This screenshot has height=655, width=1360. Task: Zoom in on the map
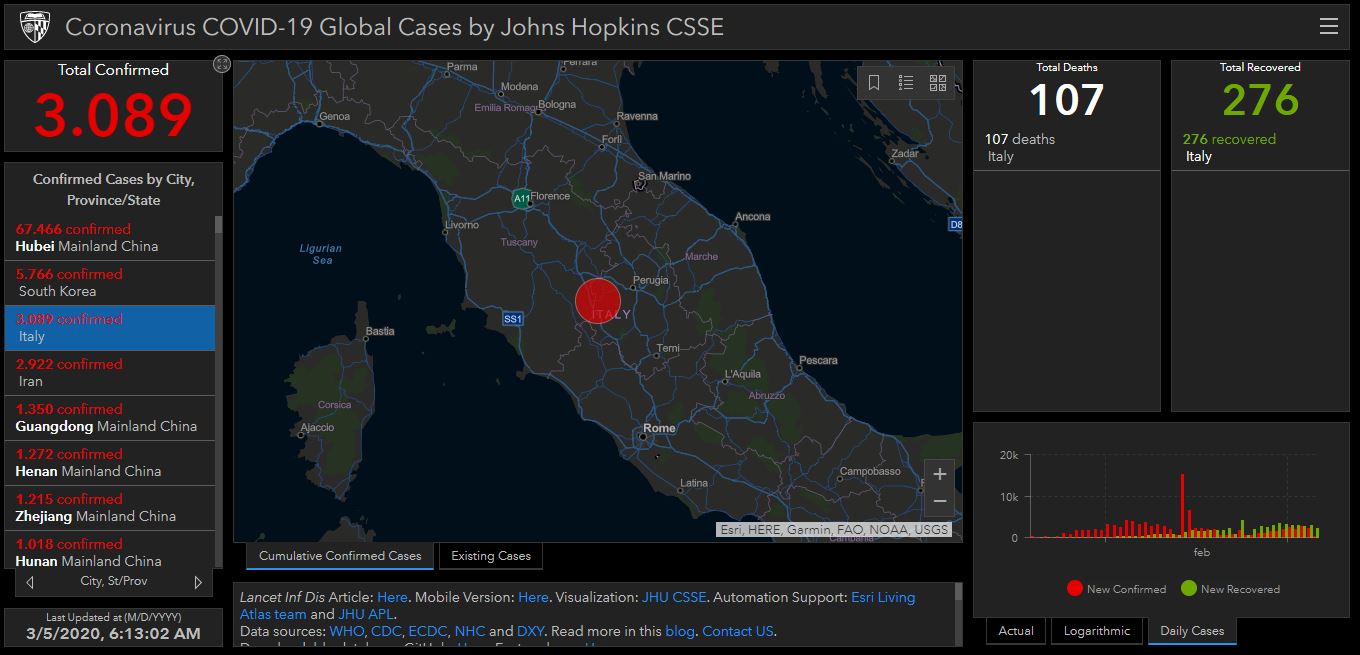(939, 474)
